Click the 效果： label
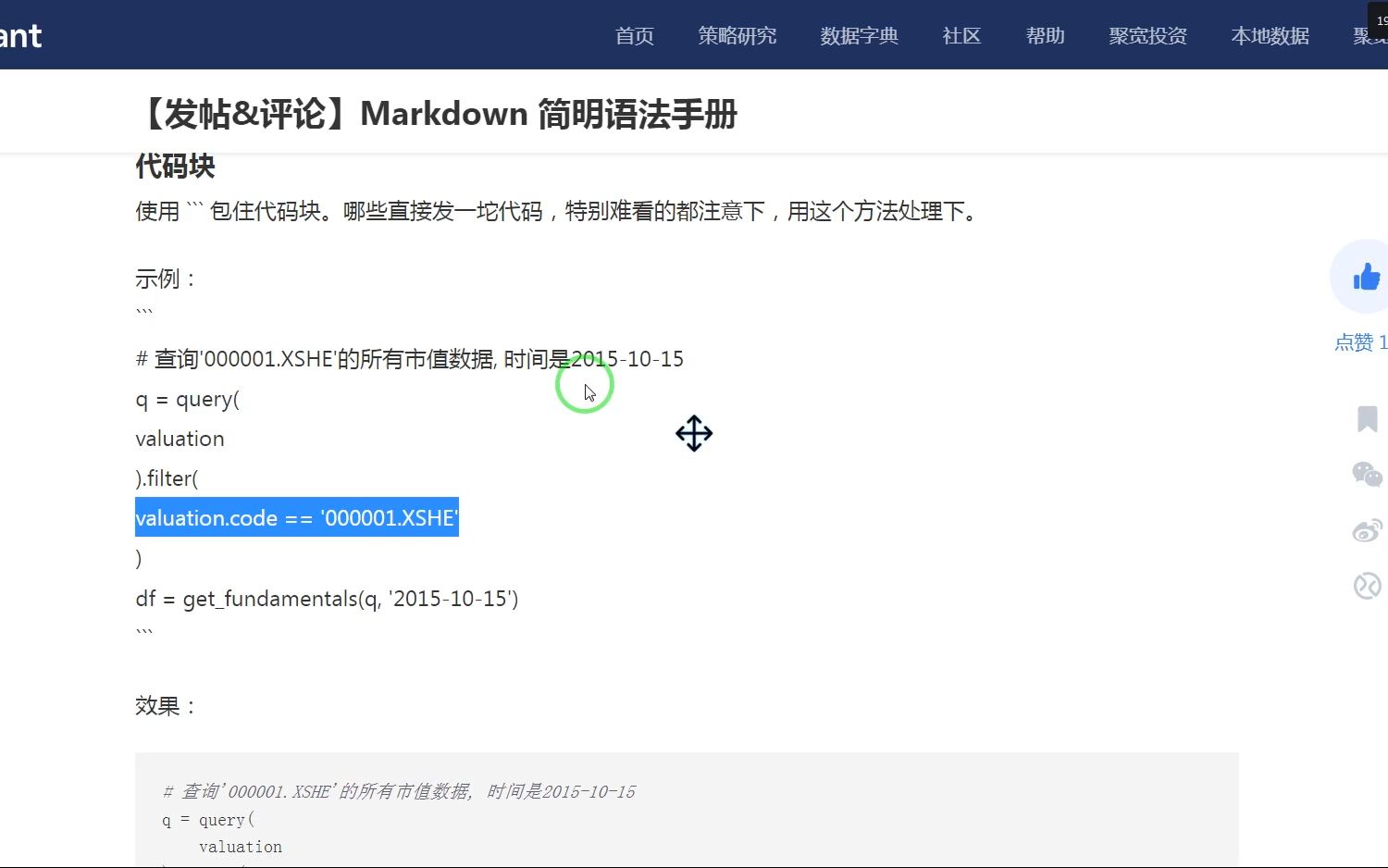 coord(167,706)
